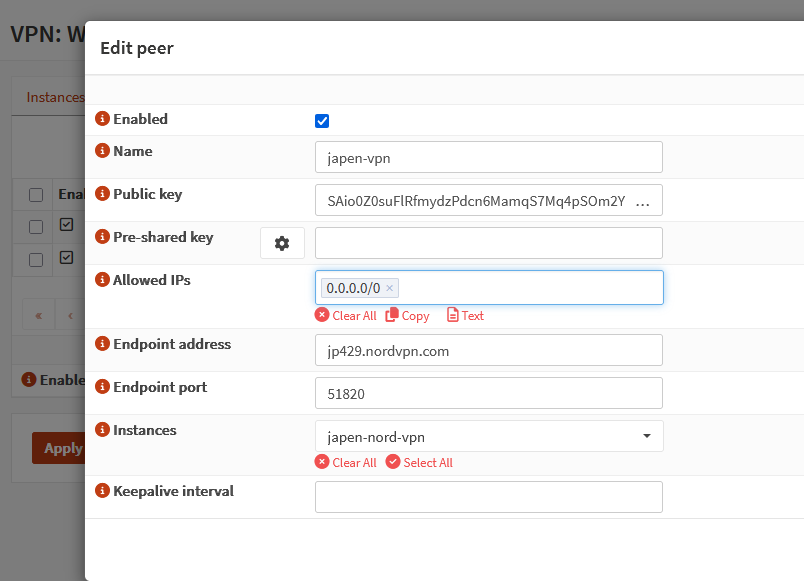This screenshot has height=581, width=804.
Task: Click the gear icon for Pre-shared key
Action: click(x=282, y=243)
